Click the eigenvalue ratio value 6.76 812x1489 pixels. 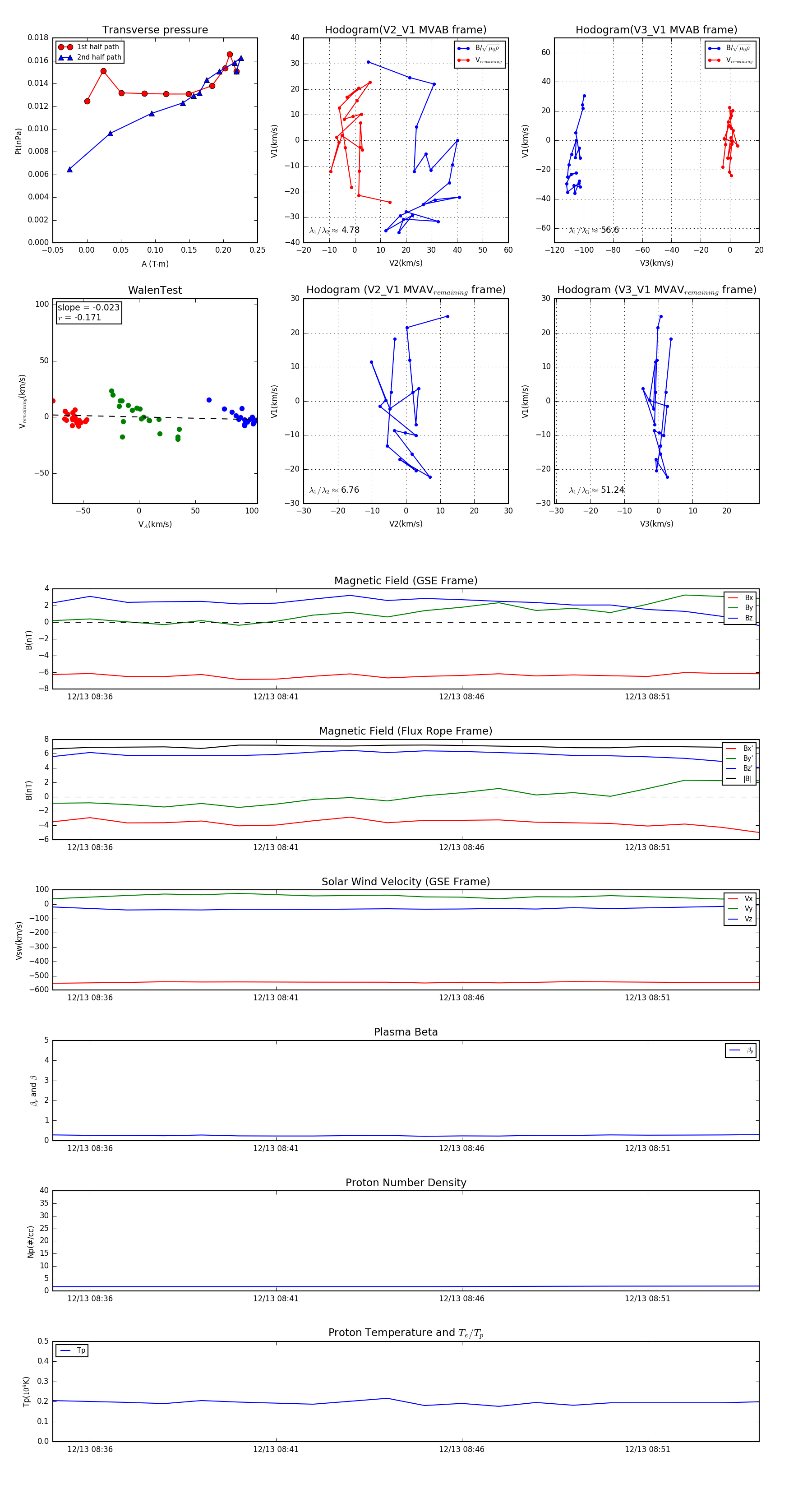tap(350, 490)
